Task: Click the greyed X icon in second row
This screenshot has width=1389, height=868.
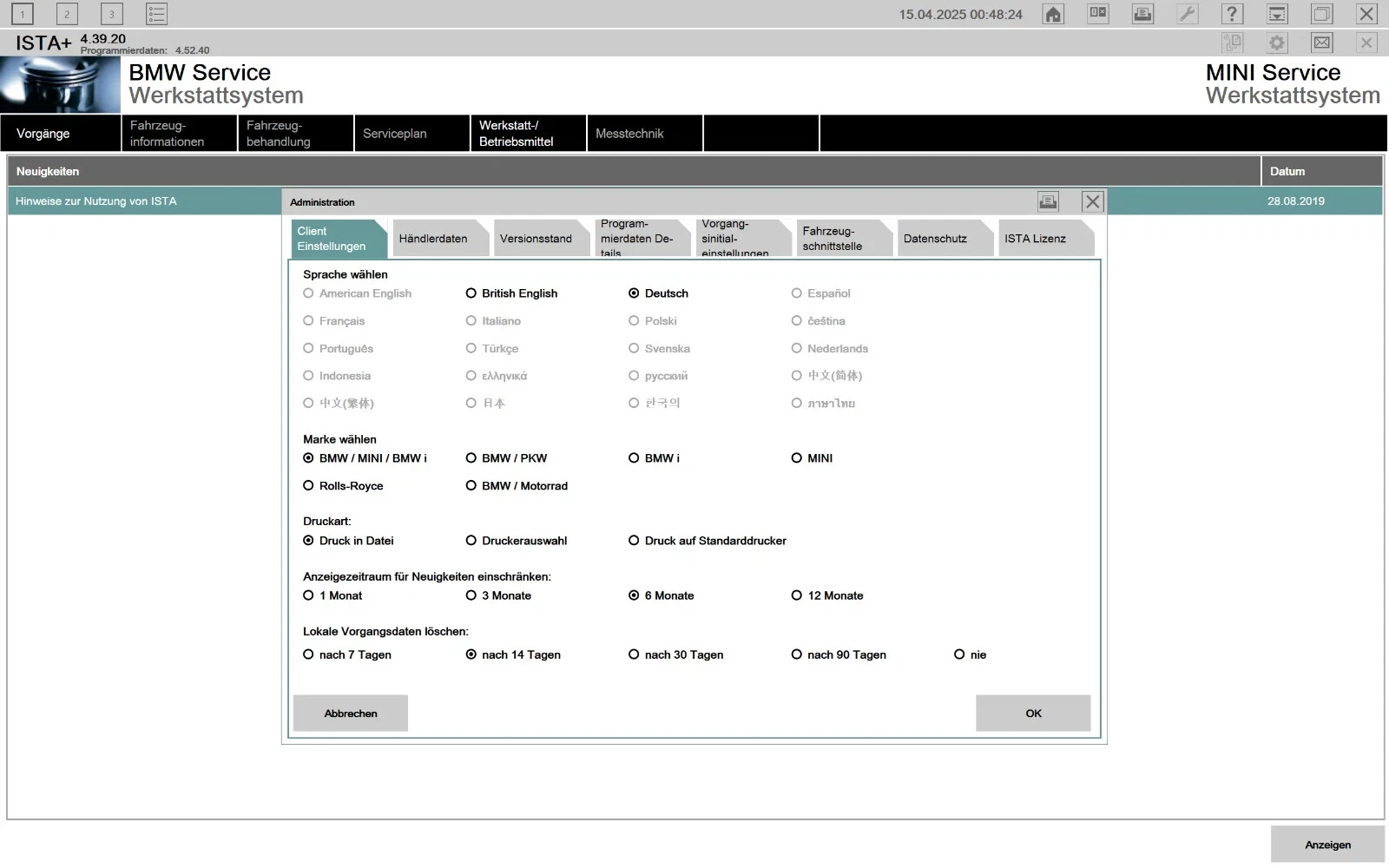Action: point(1366,43)
